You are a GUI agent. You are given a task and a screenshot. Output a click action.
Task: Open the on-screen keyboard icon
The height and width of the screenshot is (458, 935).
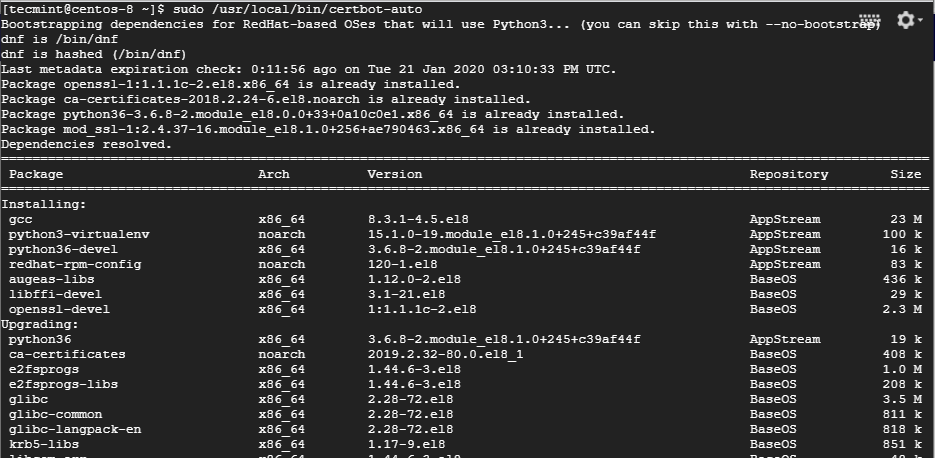pyautogui.click(x=869, y=21)
